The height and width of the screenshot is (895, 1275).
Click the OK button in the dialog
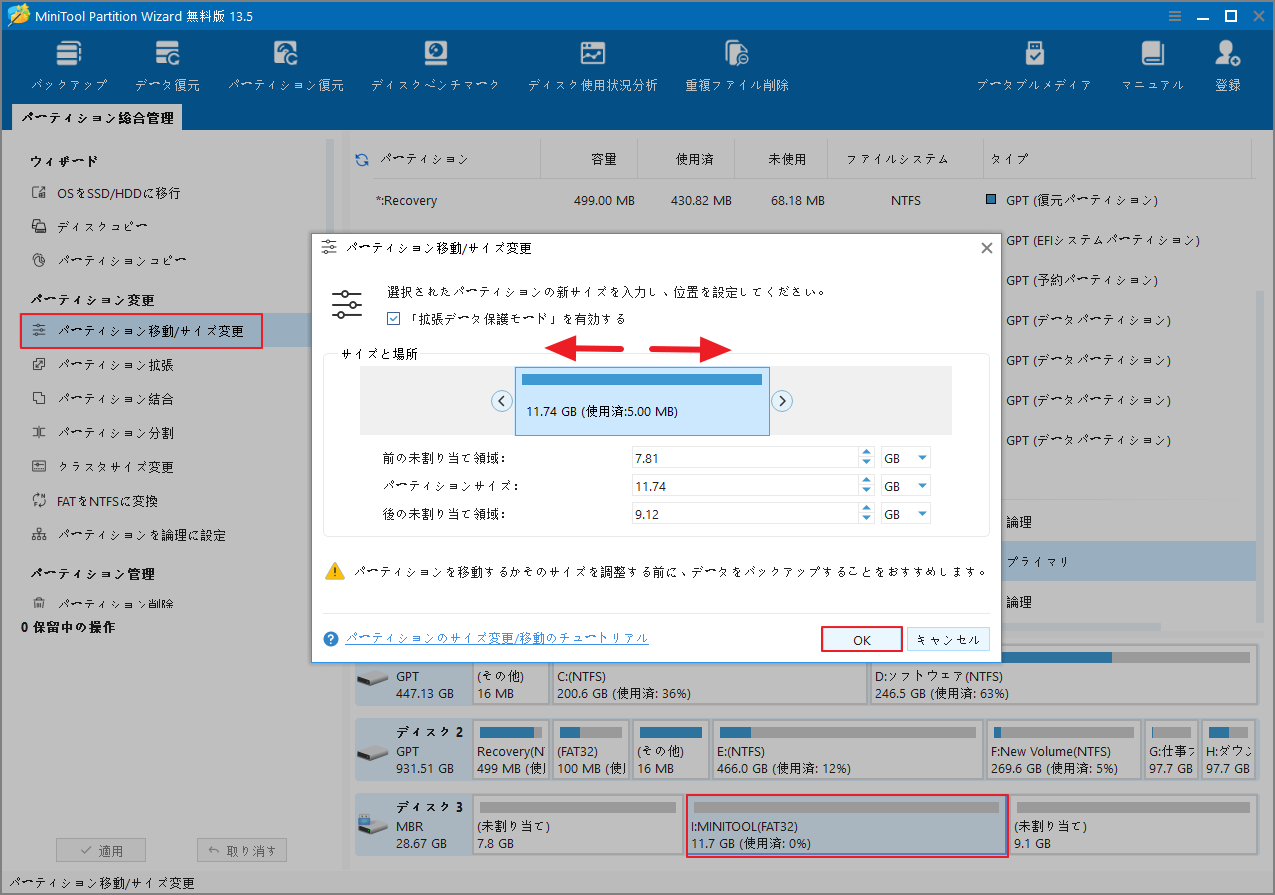coord(861,638)
